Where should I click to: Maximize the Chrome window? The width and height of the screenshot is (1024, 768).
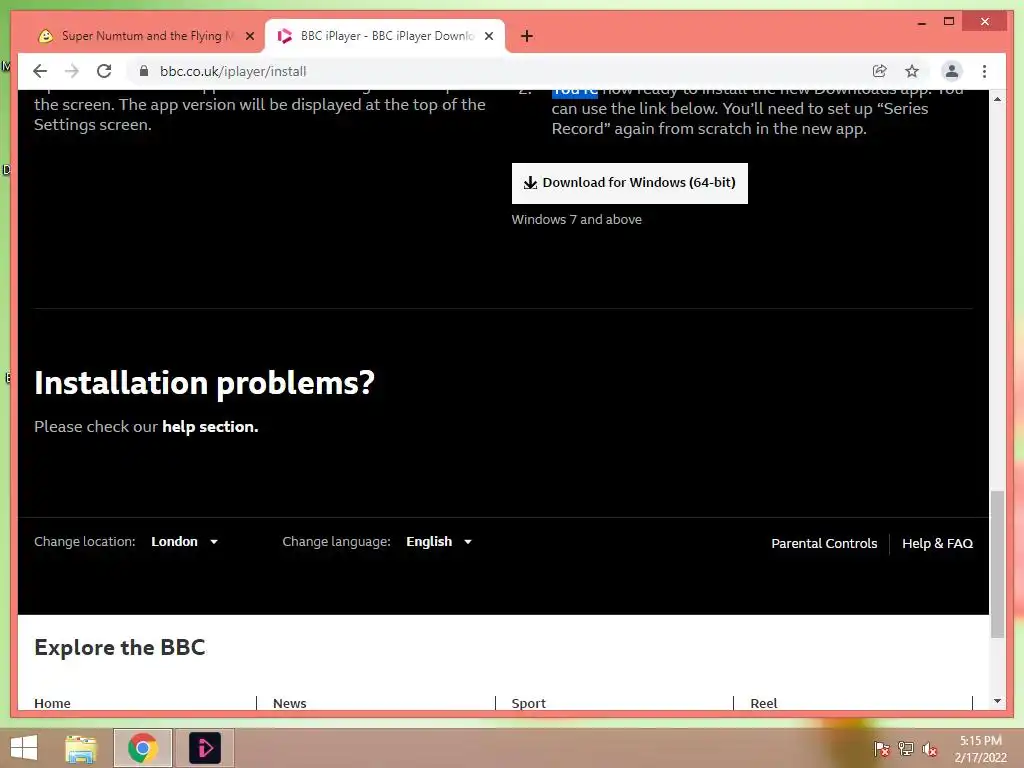click(949, 22)
